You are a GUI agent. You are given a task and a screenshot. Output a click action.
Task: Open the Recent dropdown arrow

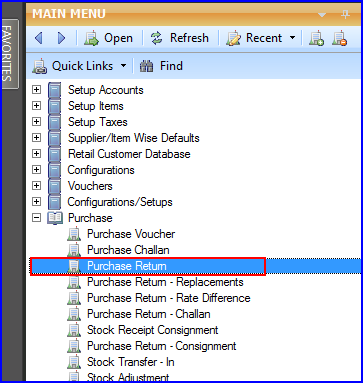(x=292, y=38)
